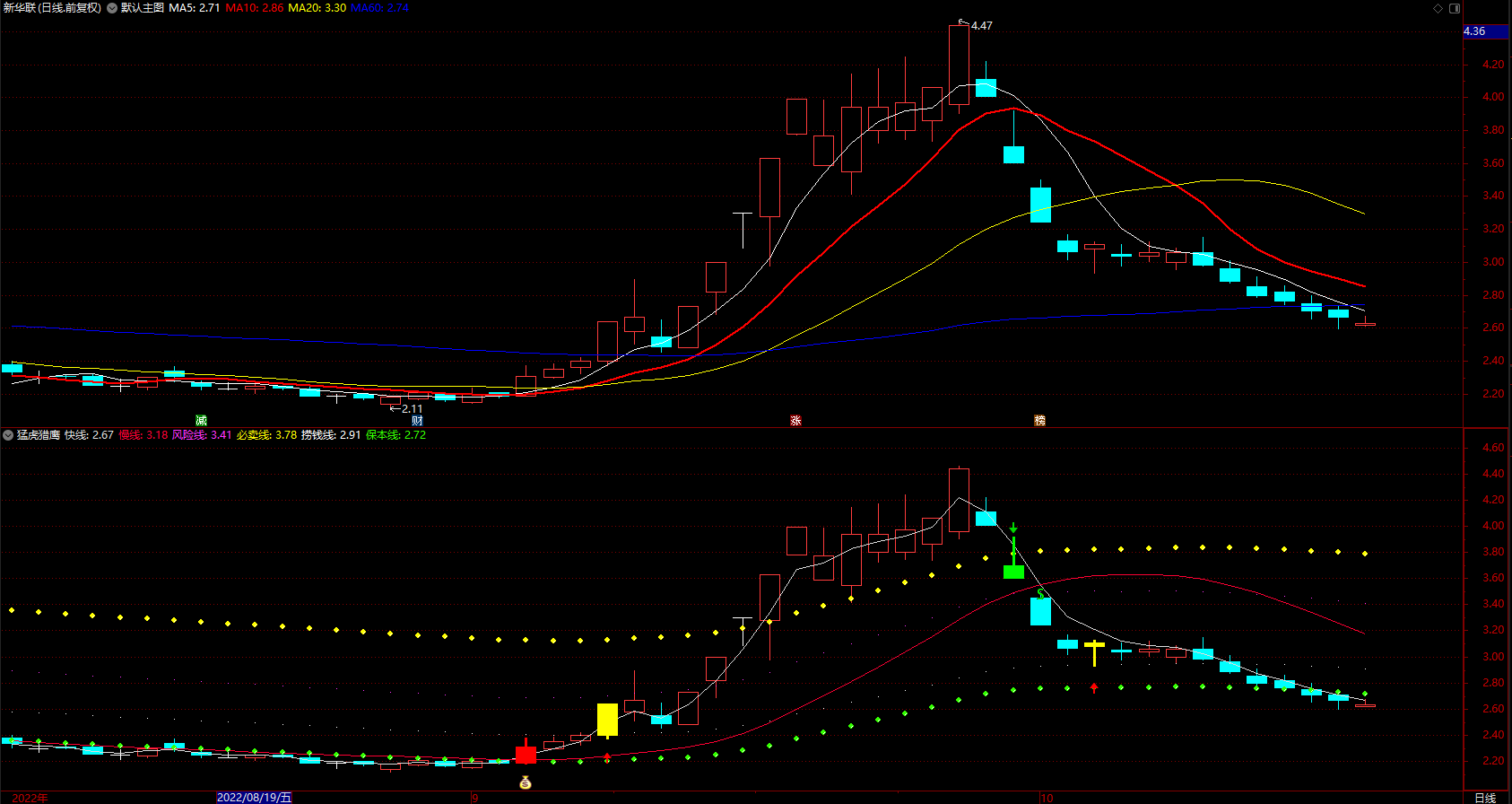Click the 捞钱线: 2.91 value label

[x=331, y=435]
